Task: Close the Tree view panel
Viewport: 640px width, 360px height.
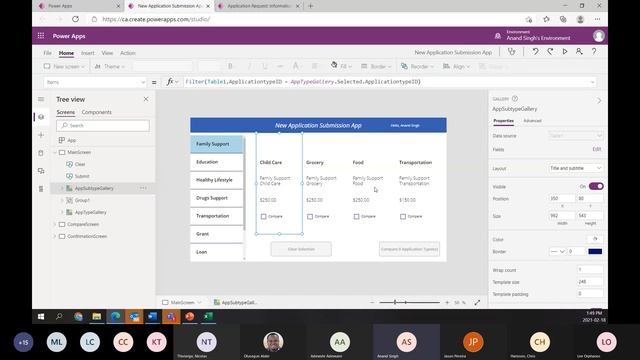Action: [146, 99]
